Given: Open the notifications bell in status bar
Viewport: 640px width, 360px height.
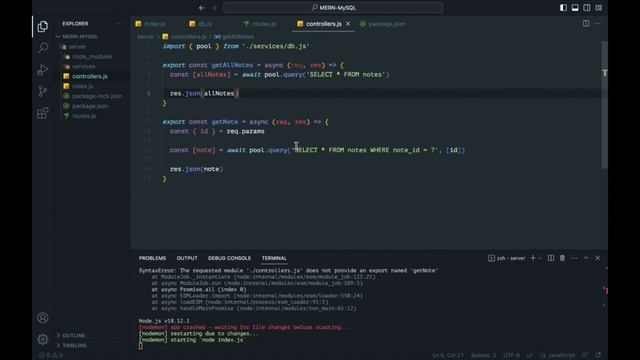Looking at the screenshot, I should (598, 356).
